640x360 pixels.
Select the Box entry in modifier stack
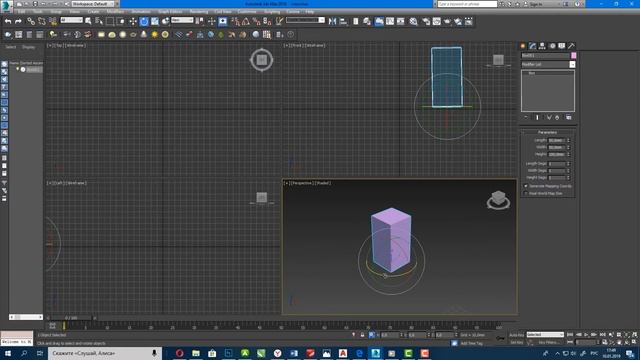(x=532, y=73)
